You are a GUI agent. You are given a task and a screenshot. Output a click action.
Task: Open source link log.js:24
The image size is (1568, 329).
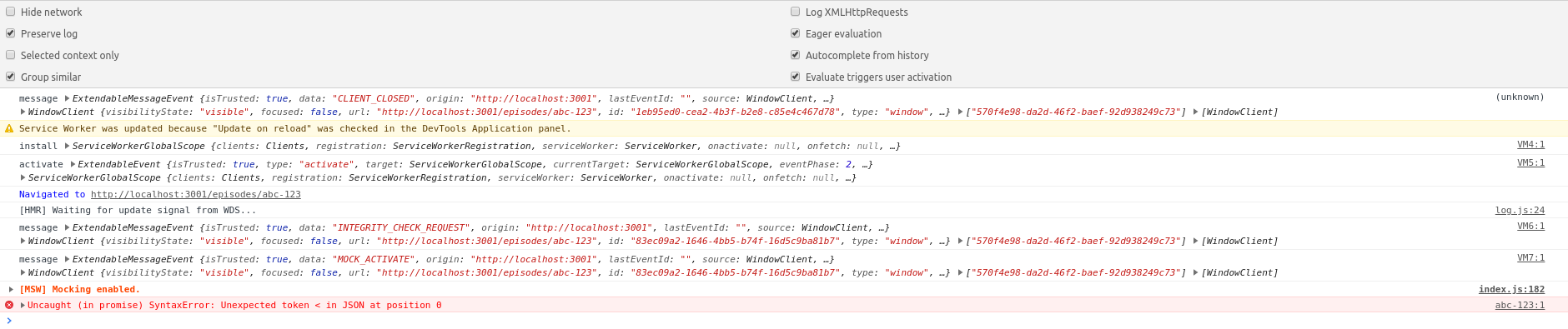click(x=1520, y=210)
